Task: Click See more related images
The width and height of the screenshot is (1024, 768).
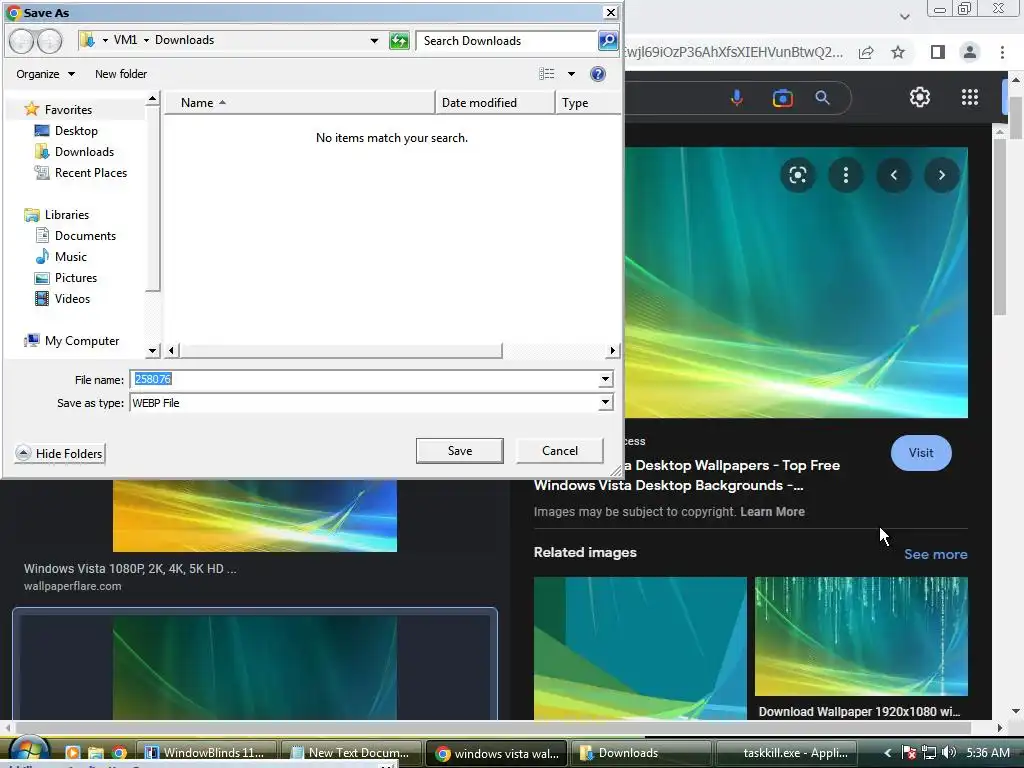Action: 935,554
